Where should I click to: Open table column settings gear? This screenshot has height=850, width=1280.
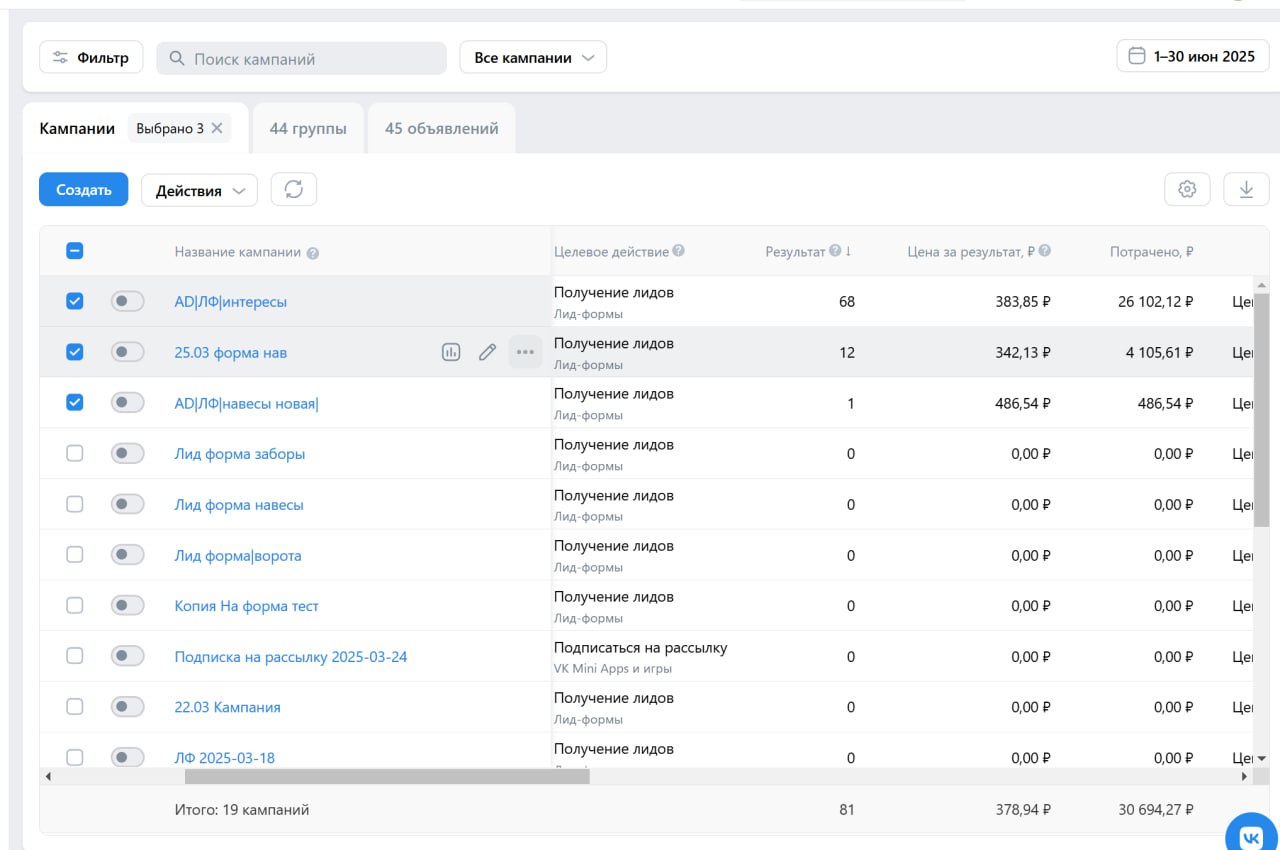(x=1187, y=189)
